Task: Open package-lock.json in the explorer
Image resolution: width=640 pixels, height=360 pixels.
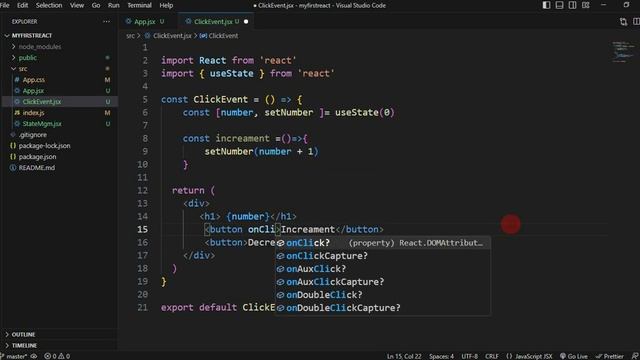Action: point(59,146)
